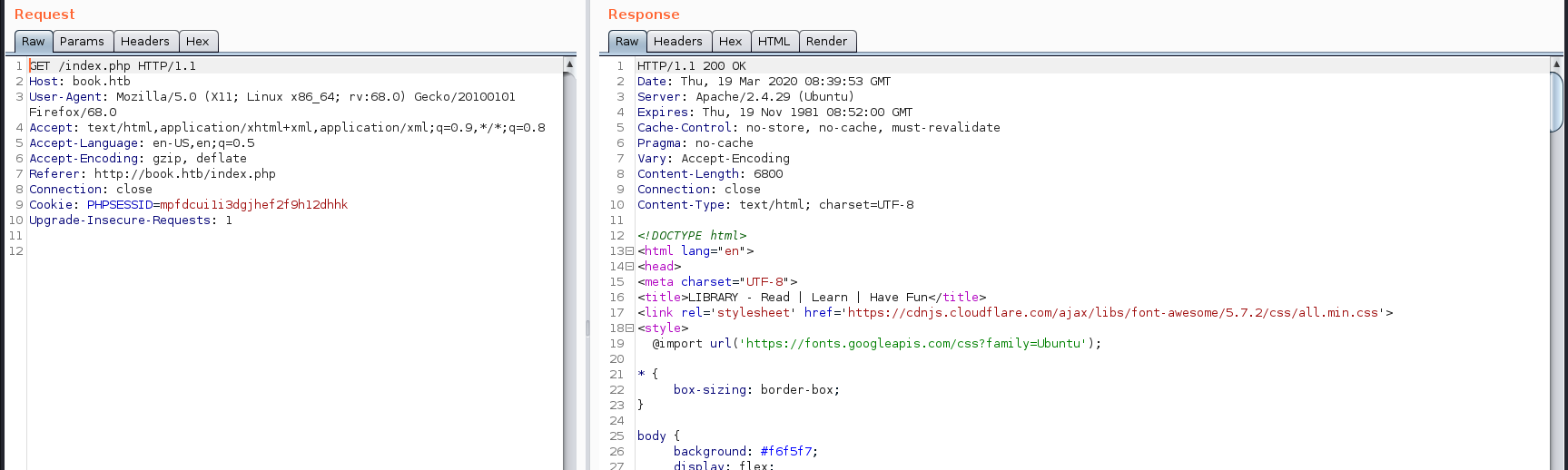Viewport: 1568px width, 470px height.
Task: Click the GET /index.php request line
Action: pos(113,66)
